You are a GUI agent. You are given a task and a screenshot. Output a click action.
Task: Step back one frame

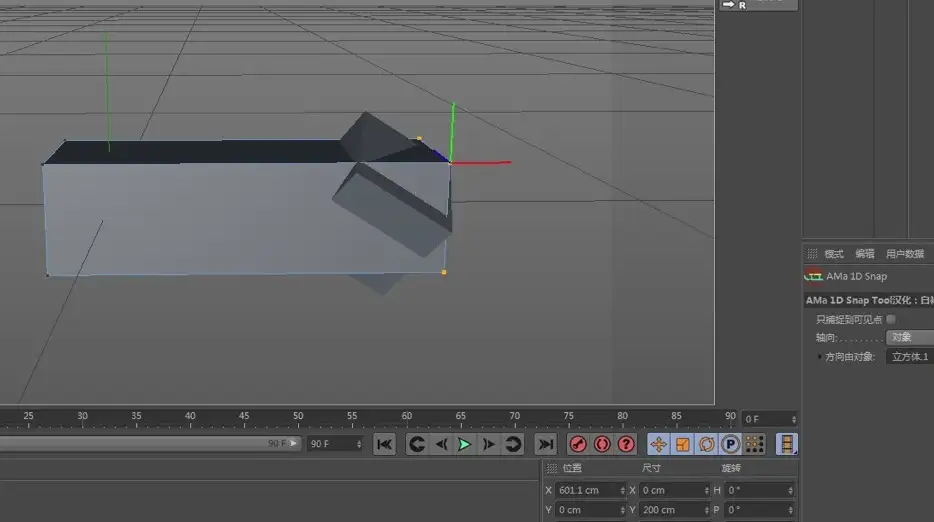tap(441, 444)
